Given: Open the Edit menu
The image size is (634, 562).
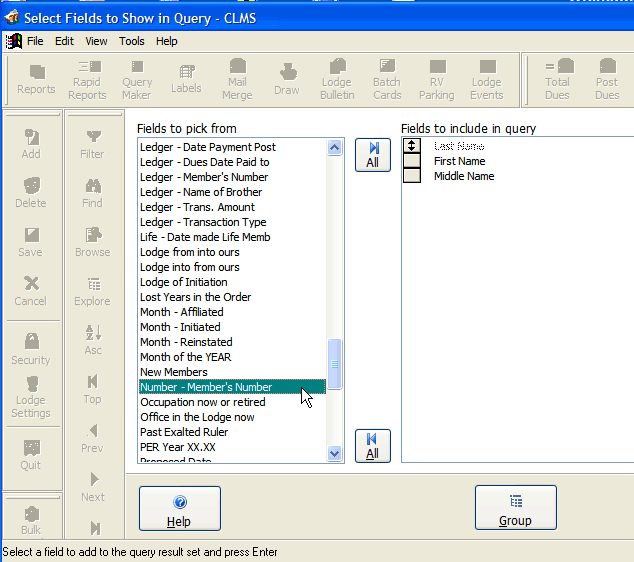Looking at the screenshot, I should [x=64, y=41].
